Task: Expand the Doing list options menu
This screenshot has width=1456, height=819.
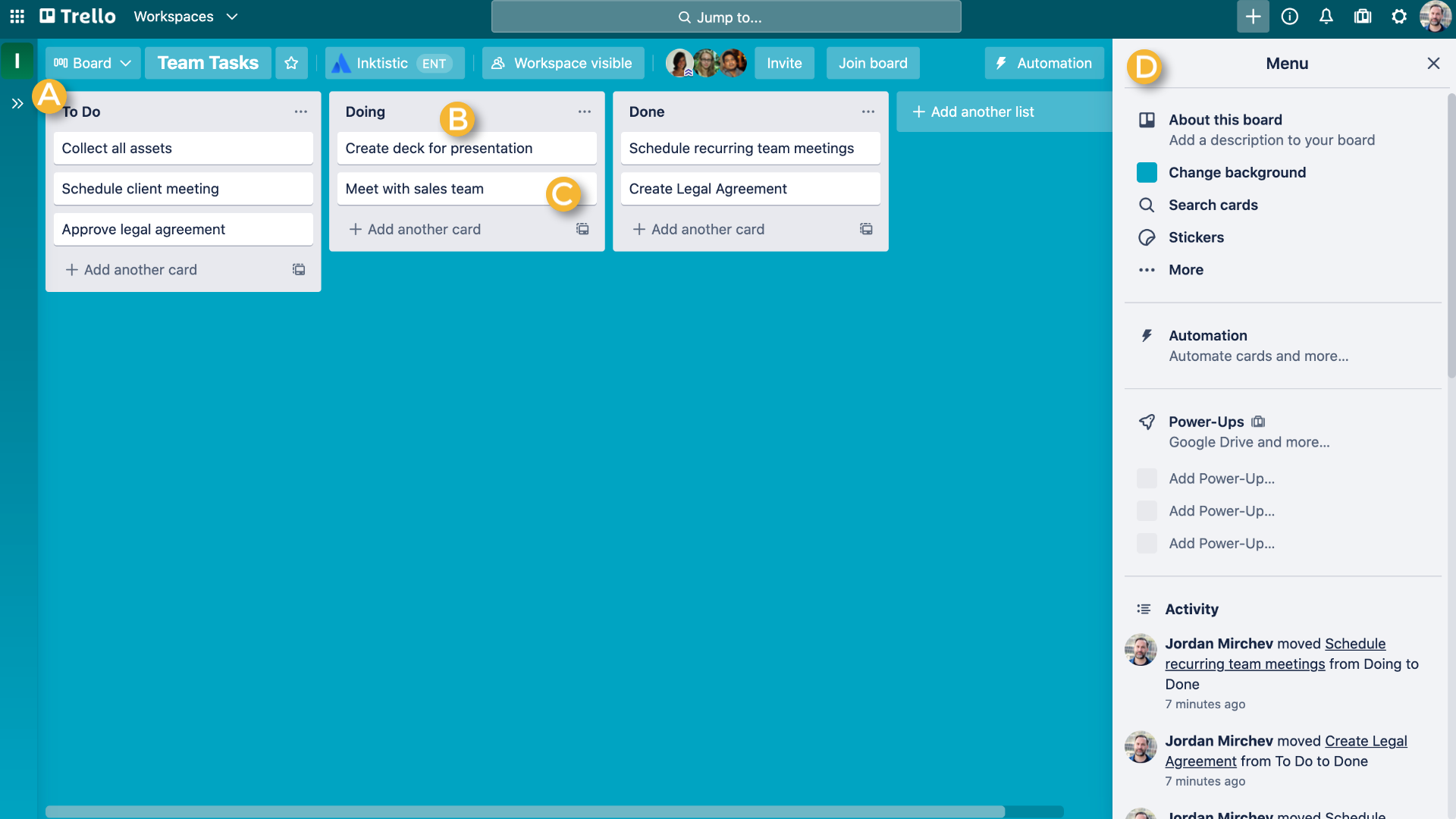Action: coord(584,111)
